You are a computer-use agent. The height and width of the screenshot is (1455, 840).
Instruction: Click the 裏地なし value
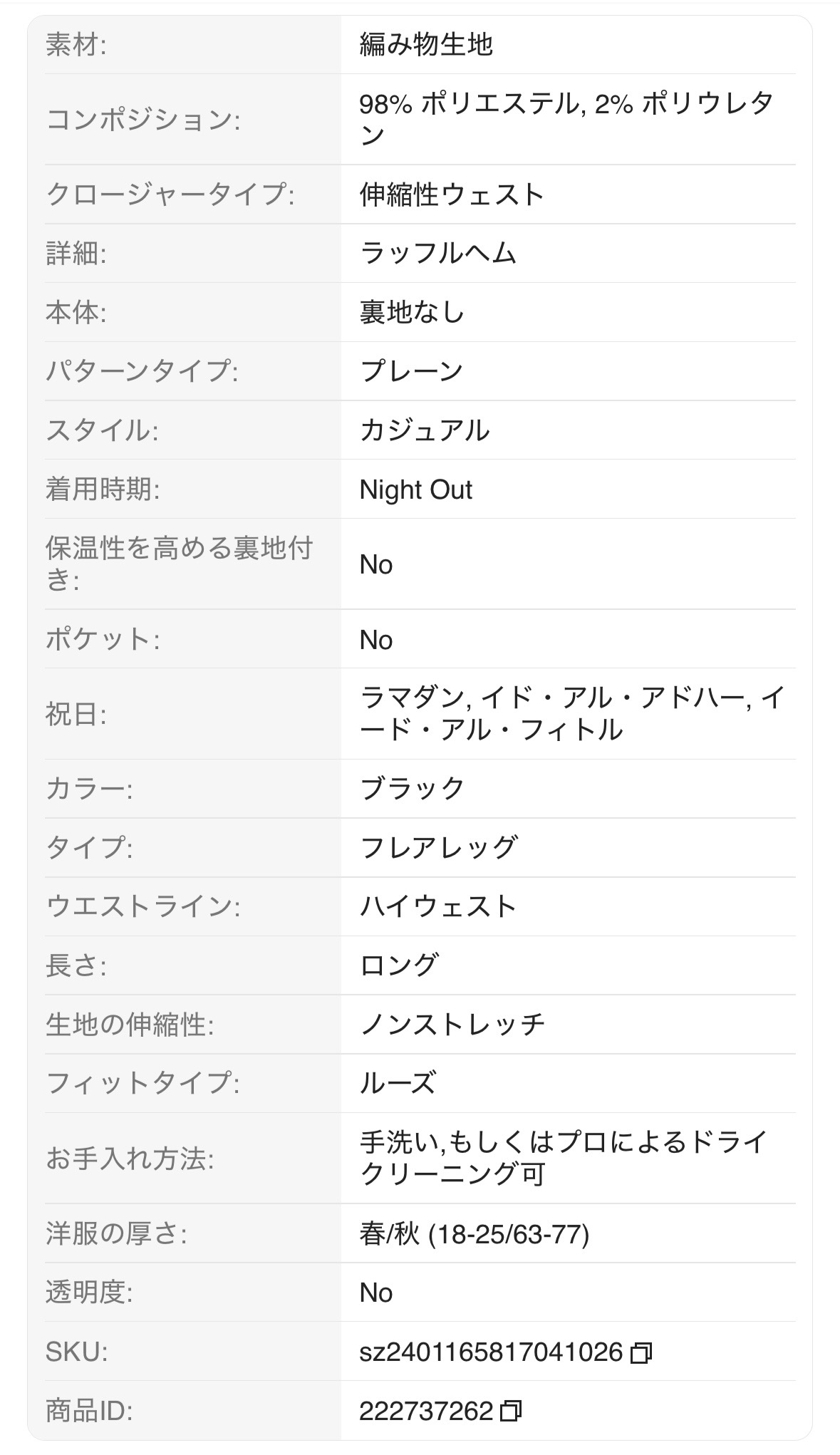coord(412,313)
